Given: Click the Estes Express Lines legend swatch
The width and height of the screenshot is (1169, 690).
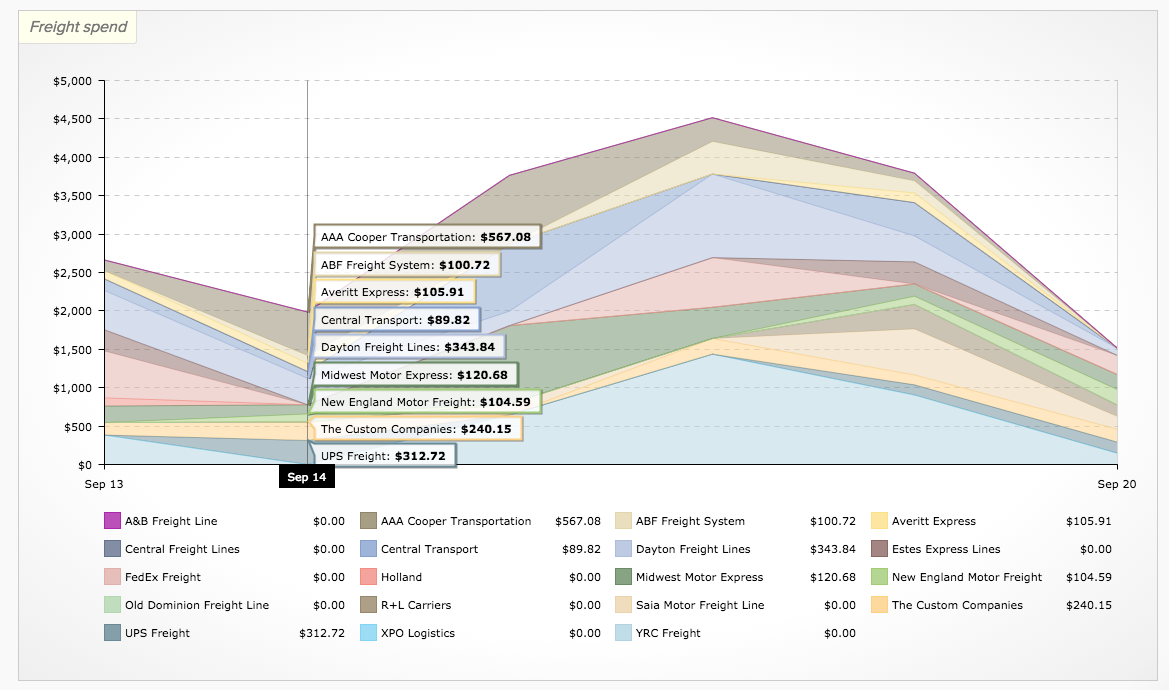Looking at the screenshot, I should pos(880,549).
